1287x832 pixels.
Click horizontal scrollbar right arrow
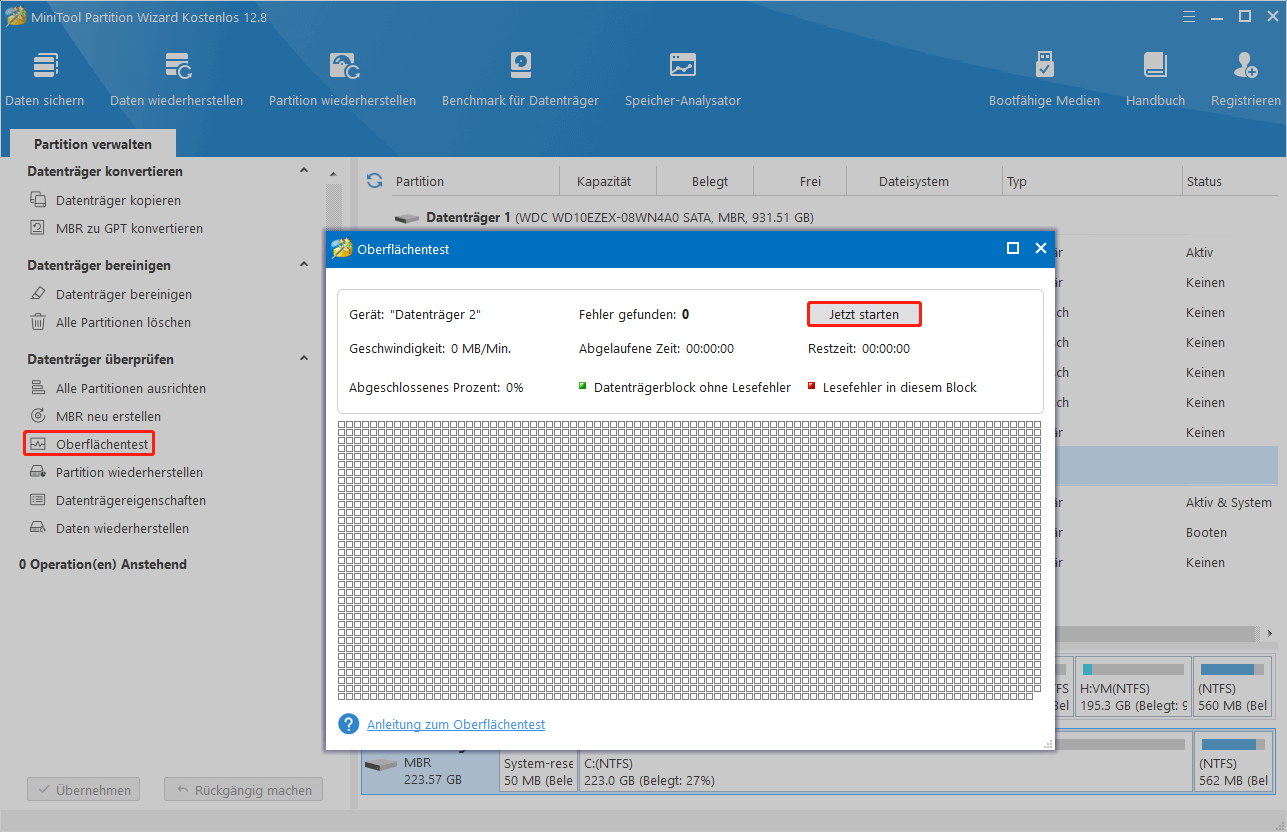(x=1270, y=634)
